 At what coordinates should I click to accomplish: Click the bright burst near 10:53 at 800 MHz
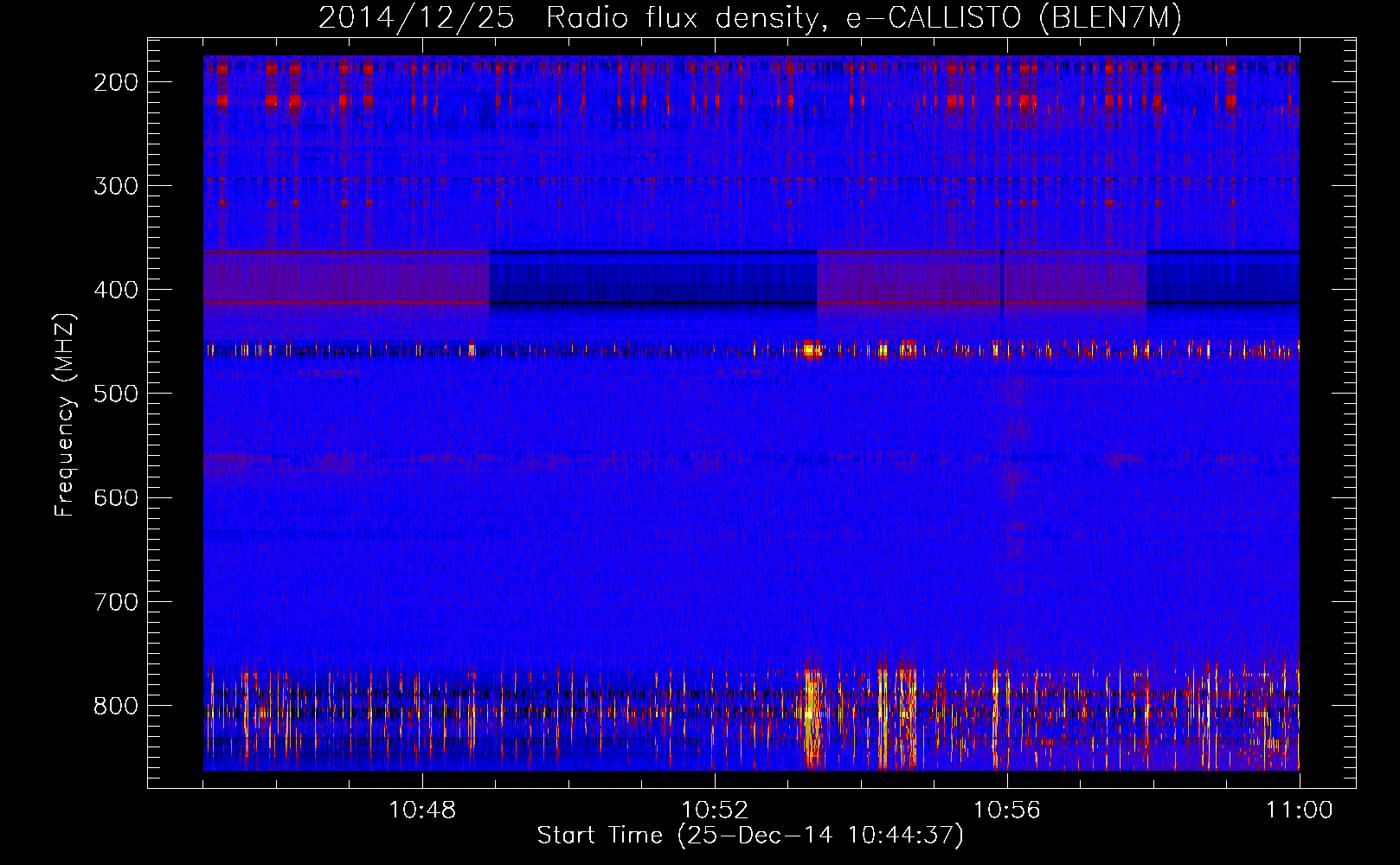click(812, 717)
